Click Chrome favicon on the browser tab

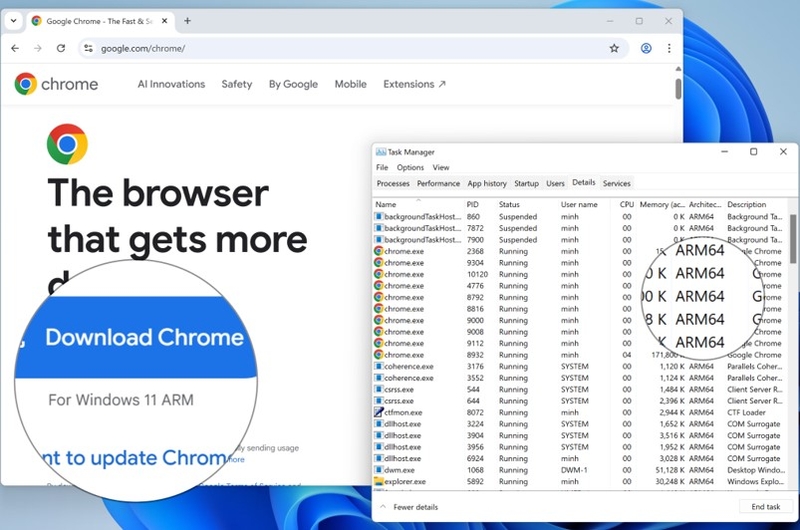point(36,21)
